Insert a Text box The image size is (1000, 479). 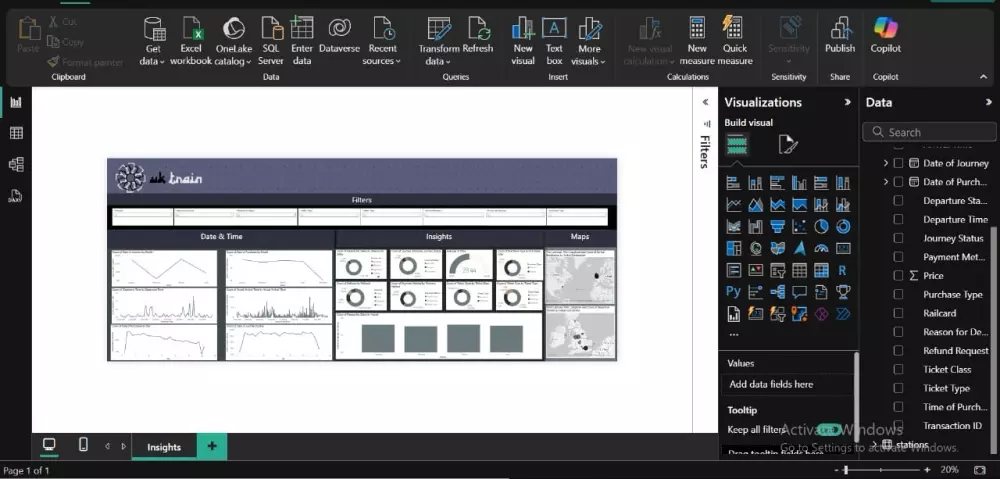point(554,41)
